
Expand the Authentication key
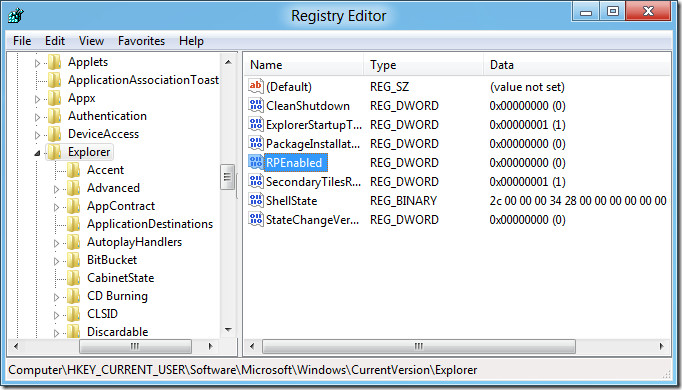click(x=37, y=117)
